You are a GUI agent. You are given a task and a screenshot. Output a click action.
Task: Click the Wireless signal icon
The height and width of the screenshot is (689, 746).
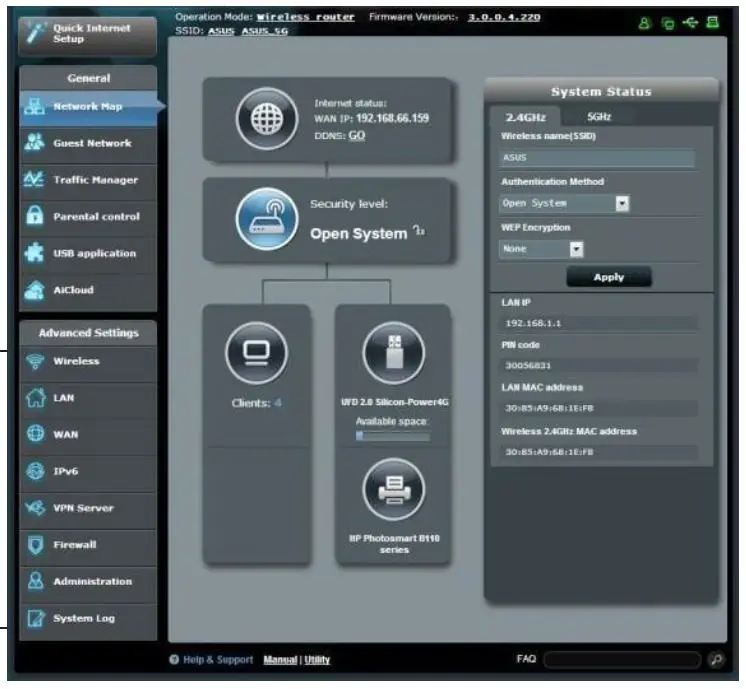point(35,362)
